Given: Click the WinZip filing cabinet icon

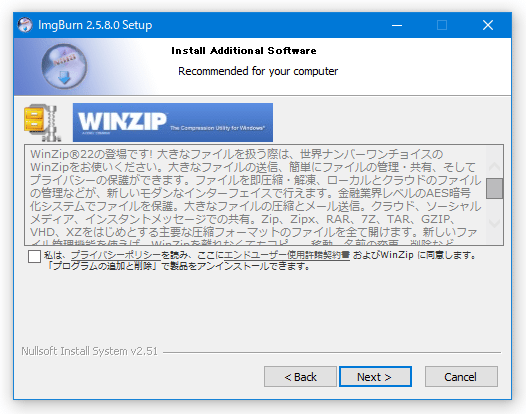Looking at the screenshot, I should coord(42,122).
